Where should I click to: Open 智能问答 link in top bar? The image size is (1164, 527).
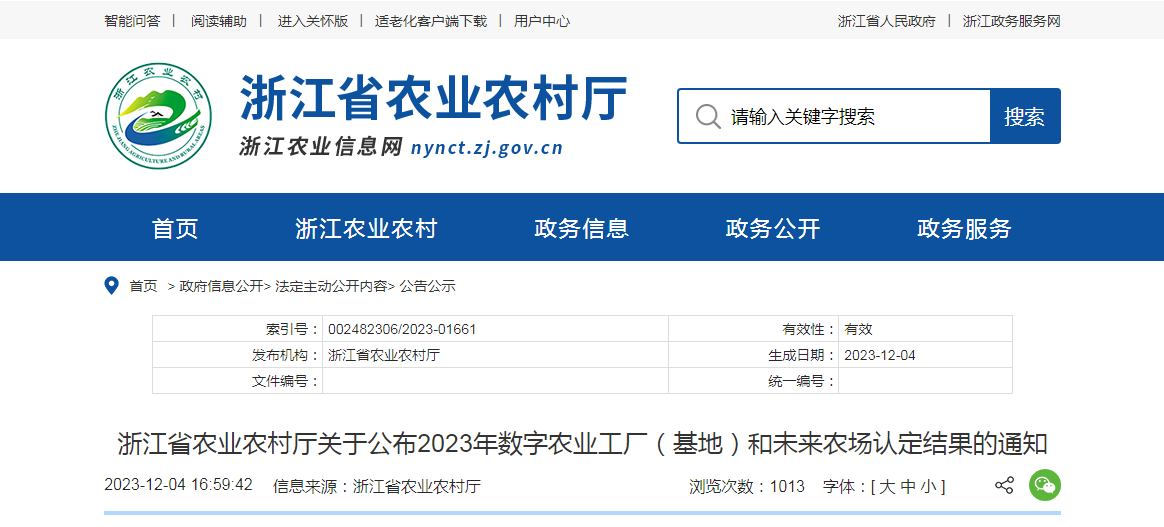[132, 21]
